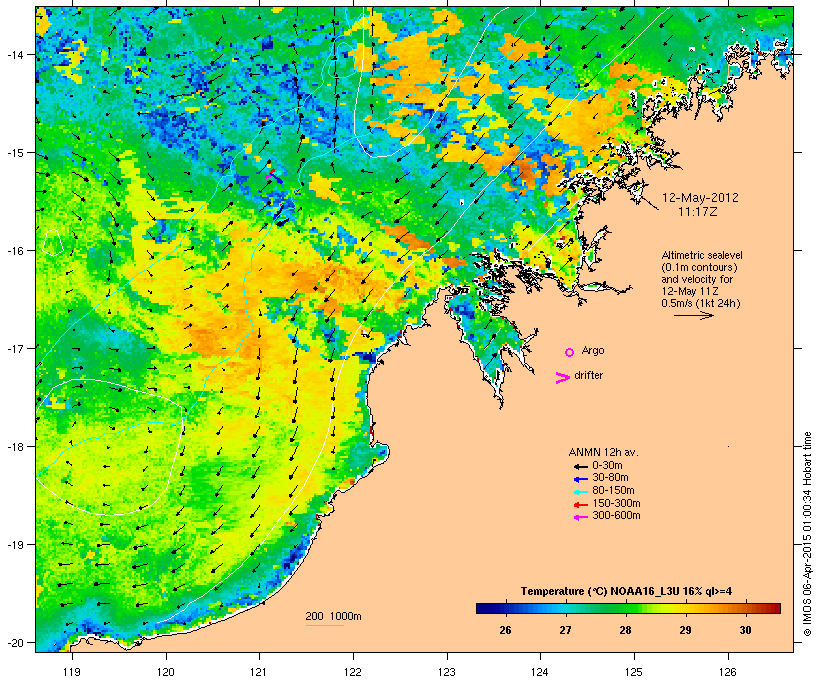Click the colored ANMN mooring vectors near 15.2S
This screenshot has height=680, width=820.
[x=274, y=176]
